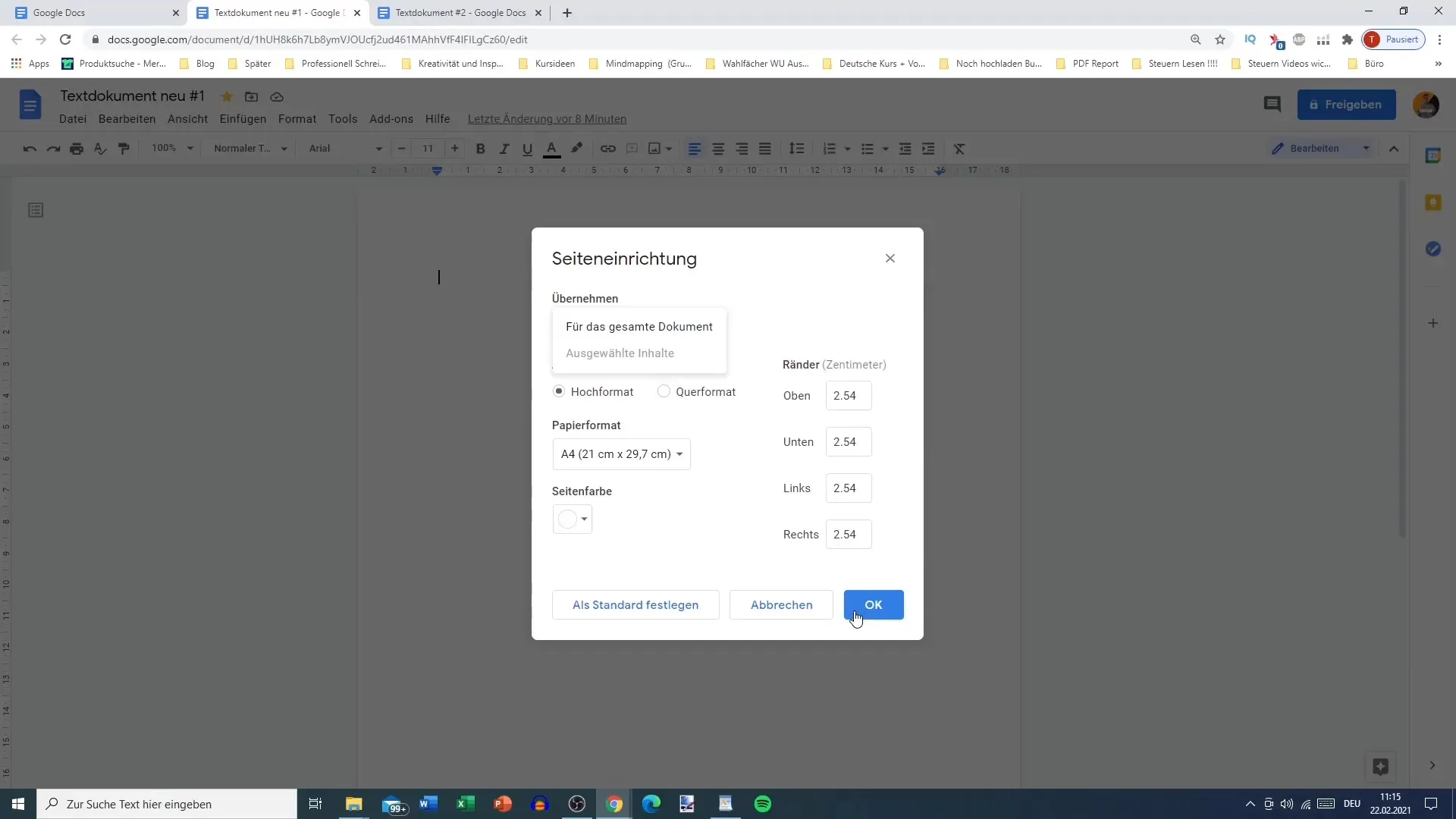Open the Einfügen menu
1456x819 pixels.
pyautogui.click(x=243, y=118)
